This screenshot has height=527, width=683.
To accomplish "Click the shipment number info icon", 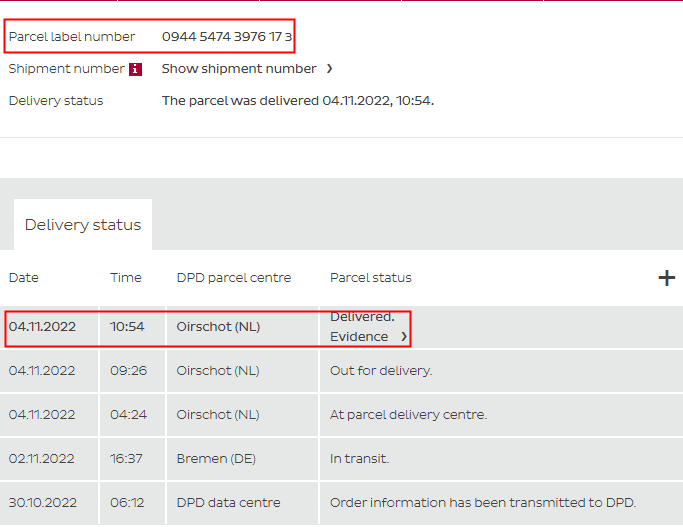I will [x=136, y=69].
